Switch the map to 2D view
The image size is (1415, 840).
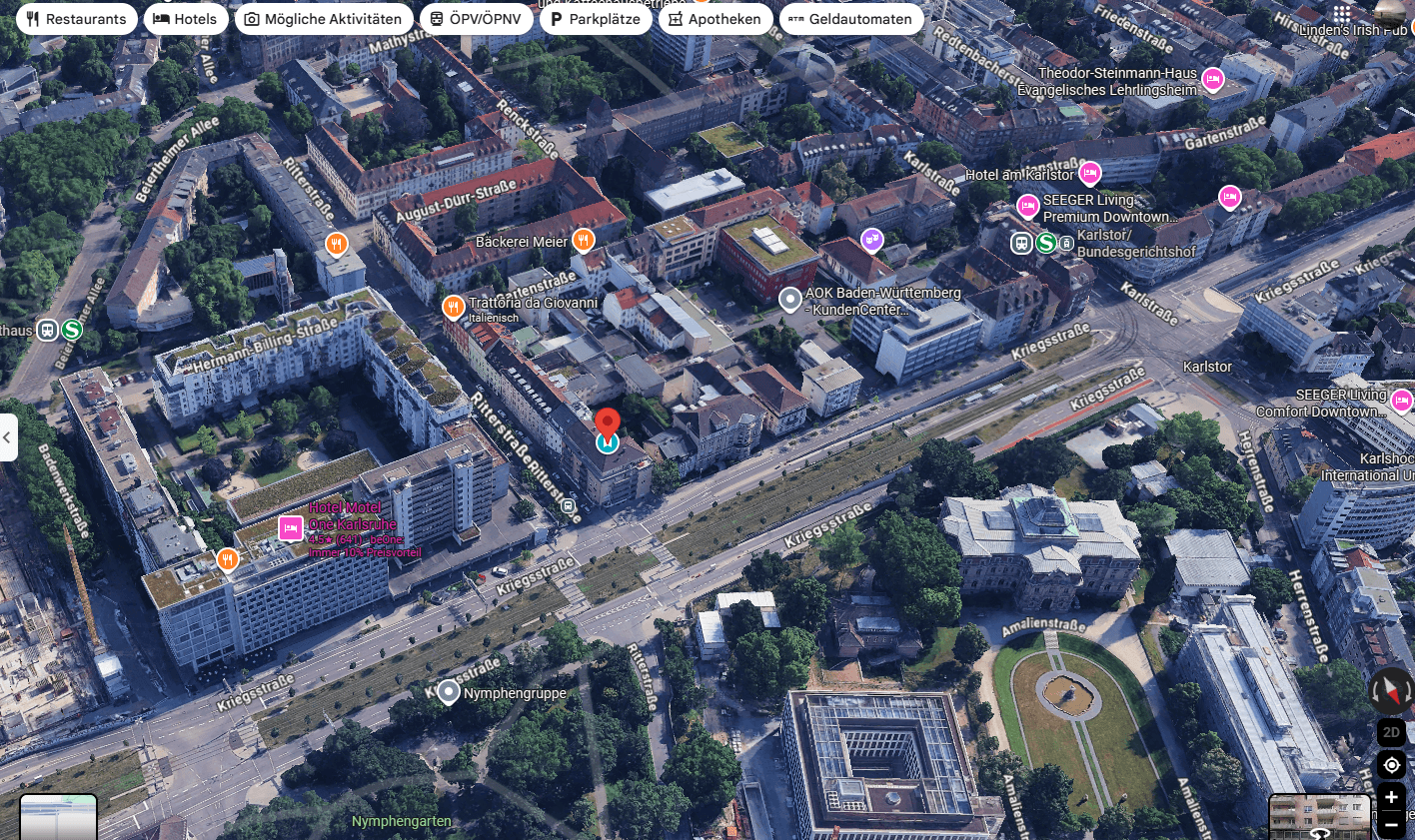coord(1391,732)
